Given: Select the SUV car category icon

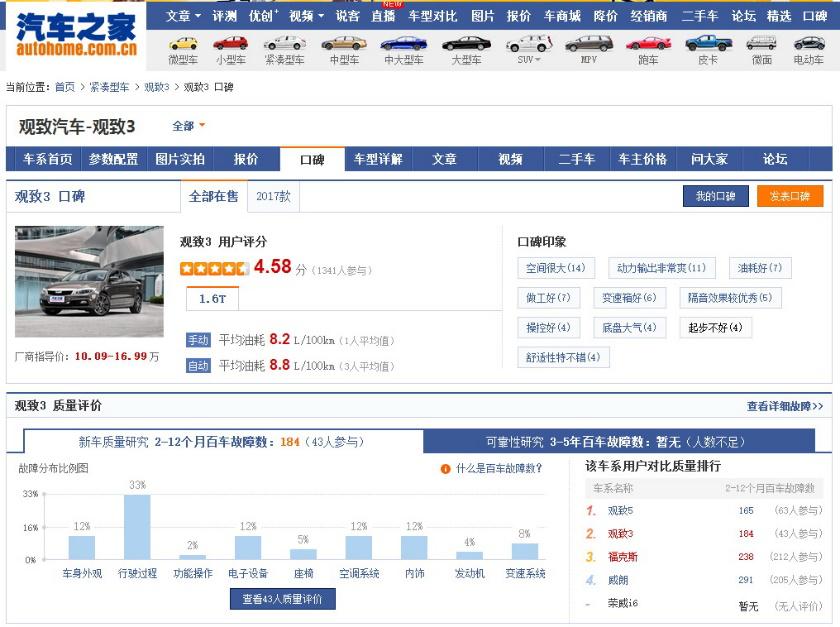Looking at the screenshot, I should pyautogui.click(x=527, y=46).
